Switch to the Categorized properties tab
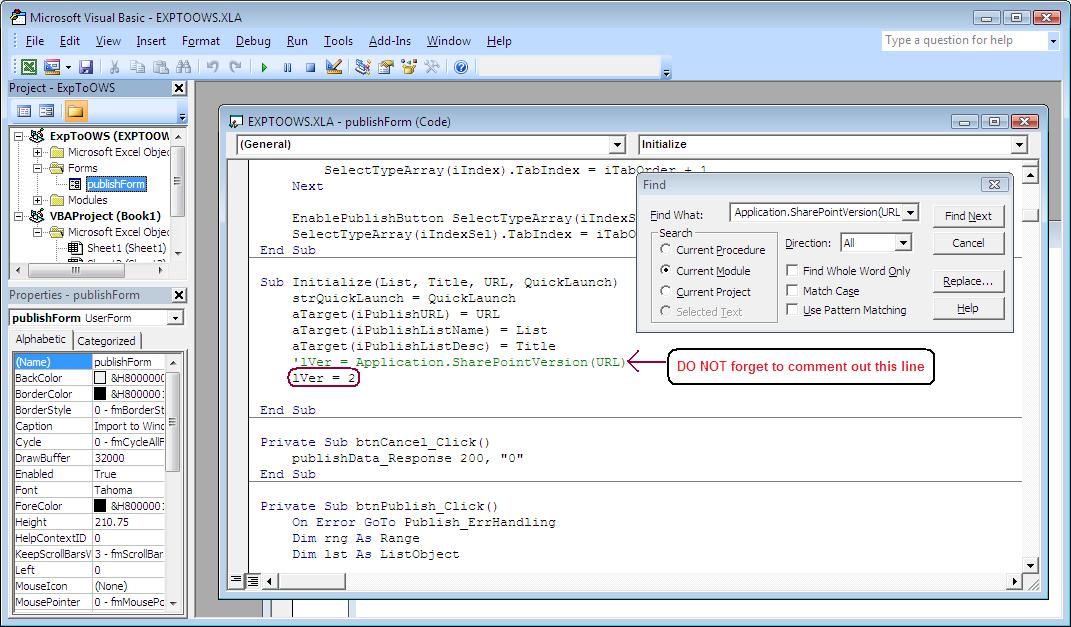The width and height of the screenshot is (1071, 627). 106,341
